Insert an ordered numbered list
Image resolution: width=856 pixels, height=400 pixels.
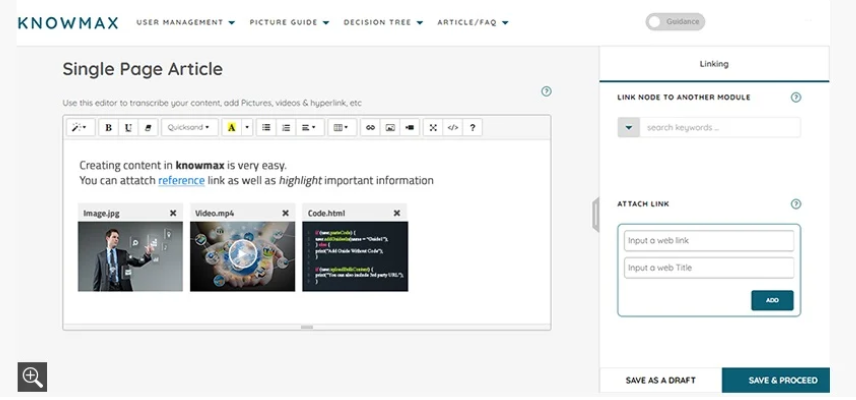pos(286,128)
